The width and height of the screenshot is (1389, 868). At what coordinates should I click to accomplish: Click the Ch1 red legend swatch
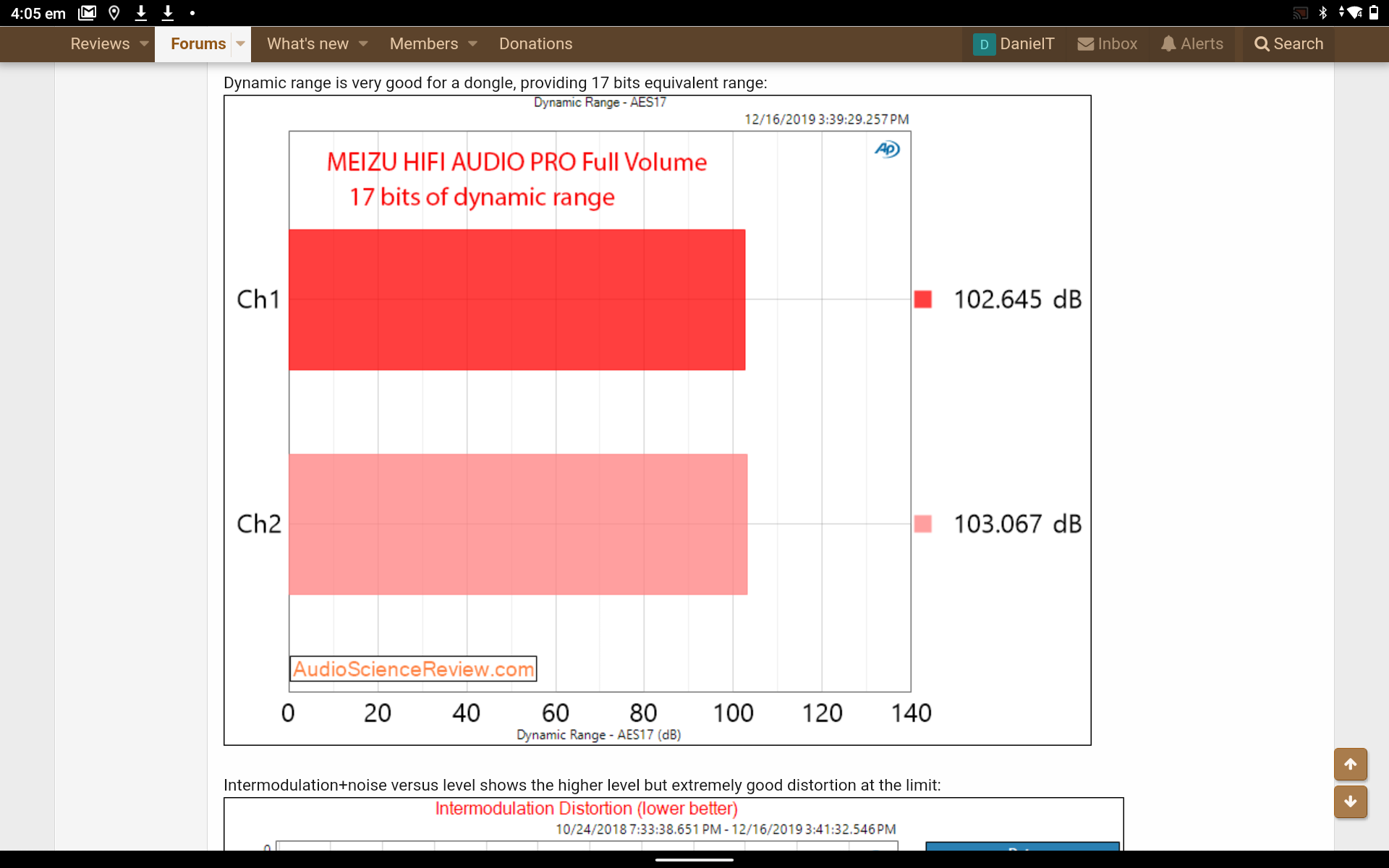click(x=922, y=299)
